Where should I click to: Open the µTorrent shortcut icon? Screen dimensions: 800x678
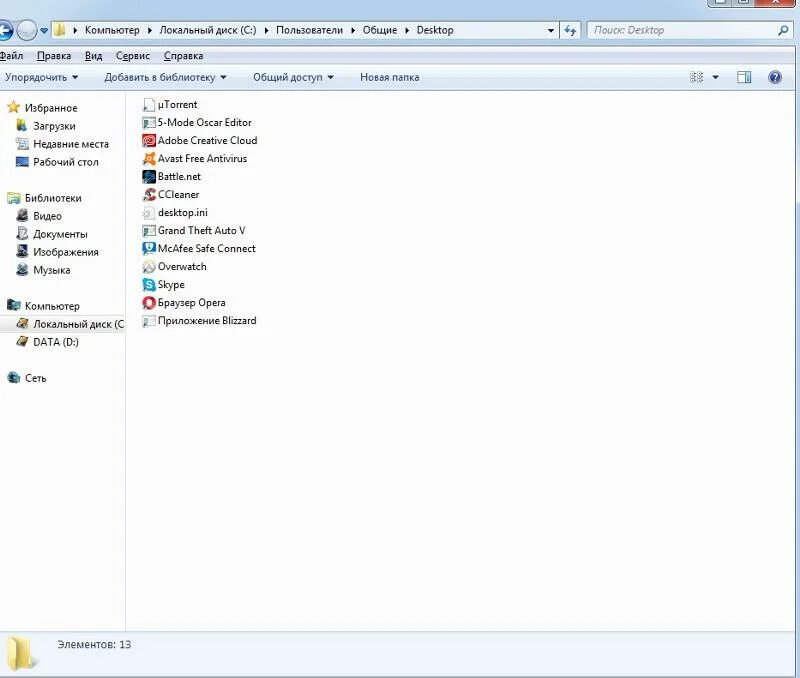click(148, 105)
